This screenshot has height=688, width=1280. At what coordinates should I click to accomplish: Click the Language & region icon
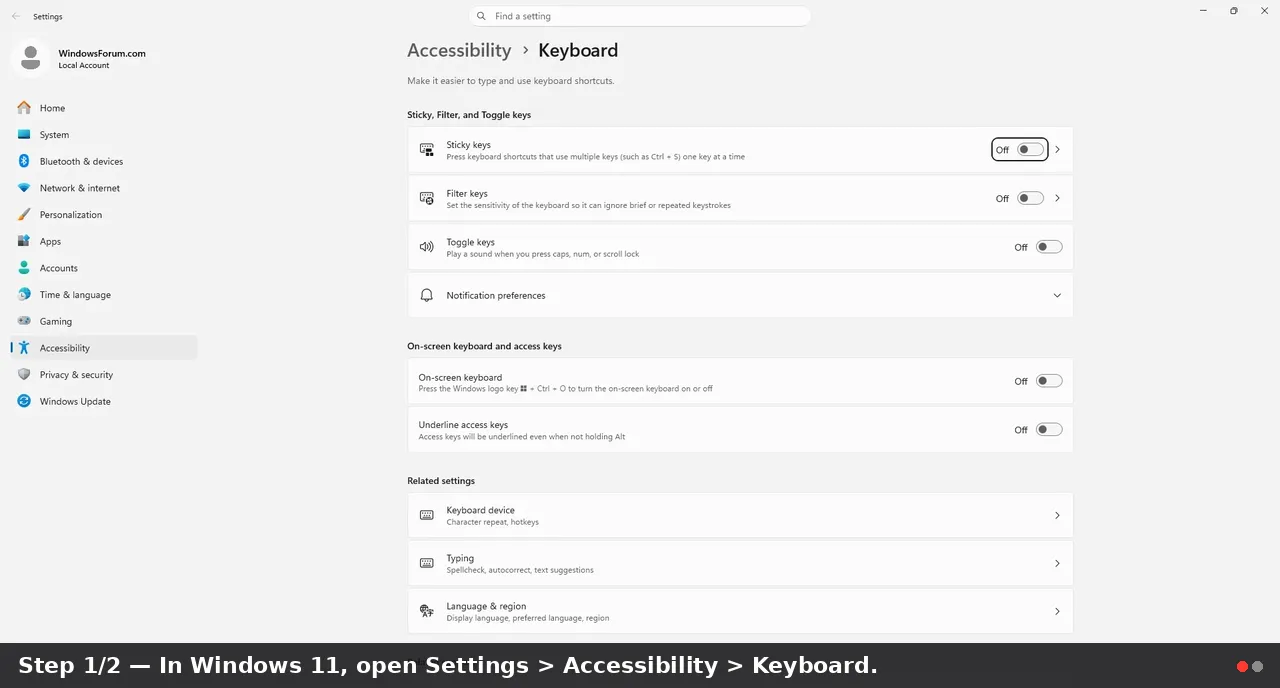click(x=427, y=611)
